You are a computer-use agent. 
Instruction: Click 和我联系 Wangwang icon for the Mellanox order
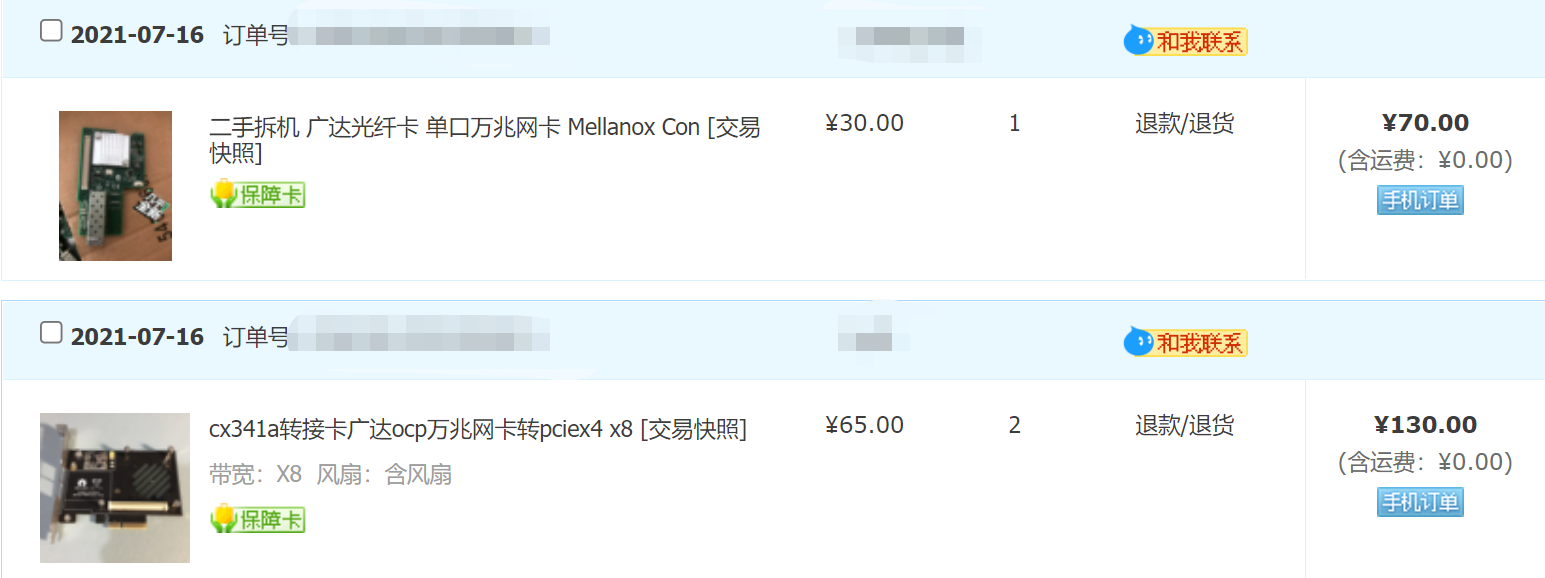[x=1185, y=41]
